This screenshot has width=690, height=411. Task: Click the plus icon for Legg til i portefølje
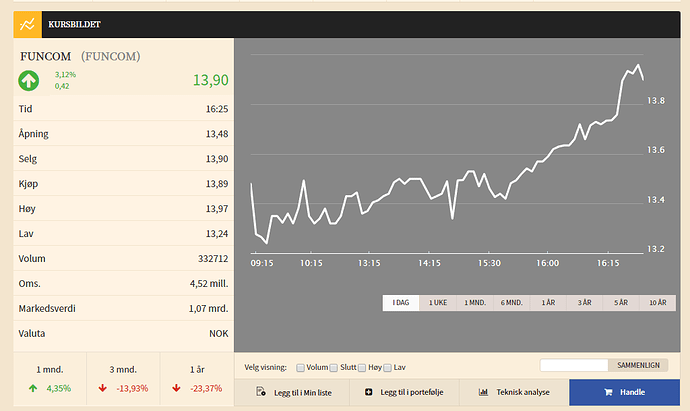click(369, 392)
